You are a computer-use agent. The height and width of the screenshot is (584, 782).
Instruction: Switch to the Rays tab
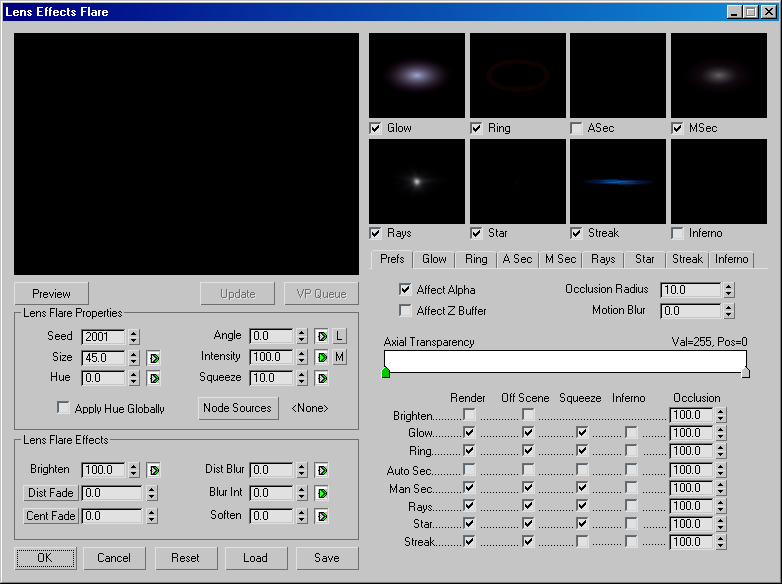602,259
